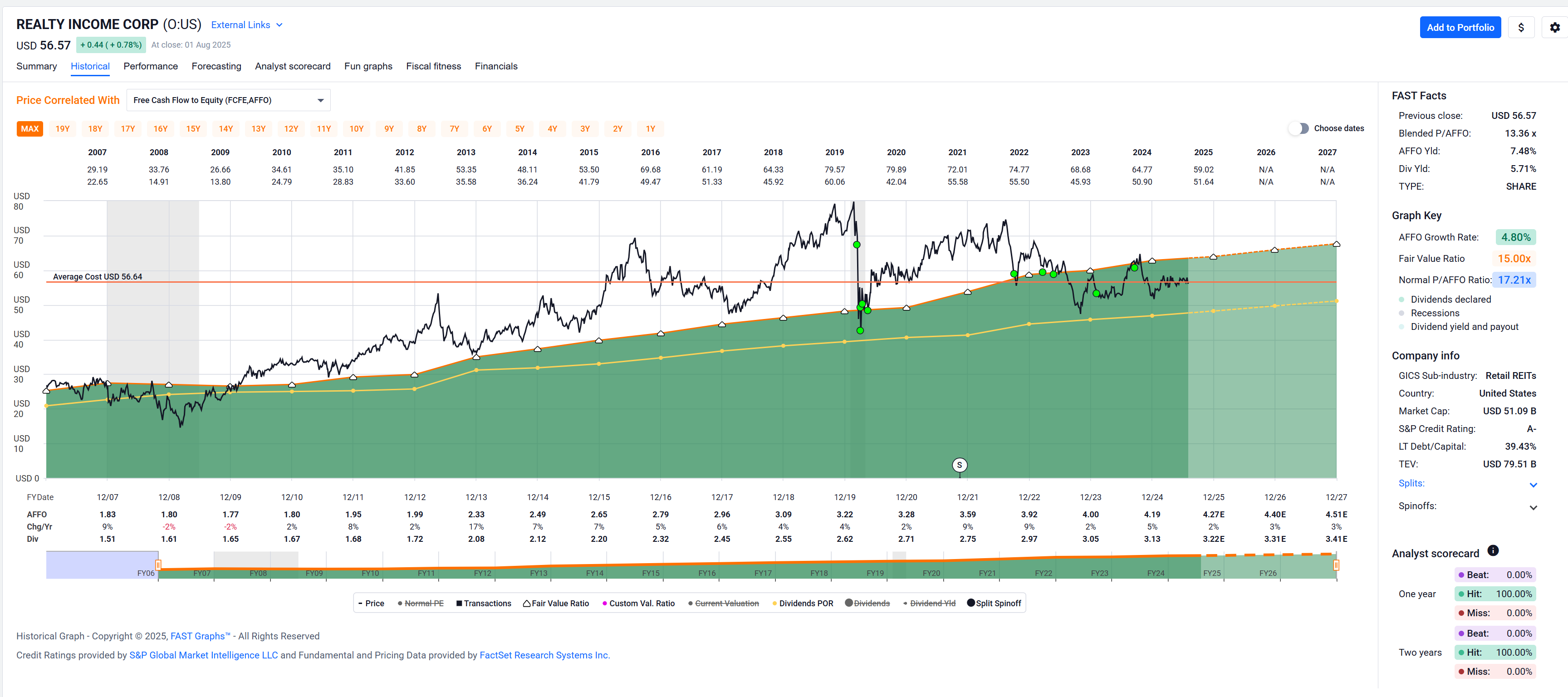Click the left range slider handle
Image resolution: width=1568 pixels, height=697 pixels.
[x=158, y=565]
